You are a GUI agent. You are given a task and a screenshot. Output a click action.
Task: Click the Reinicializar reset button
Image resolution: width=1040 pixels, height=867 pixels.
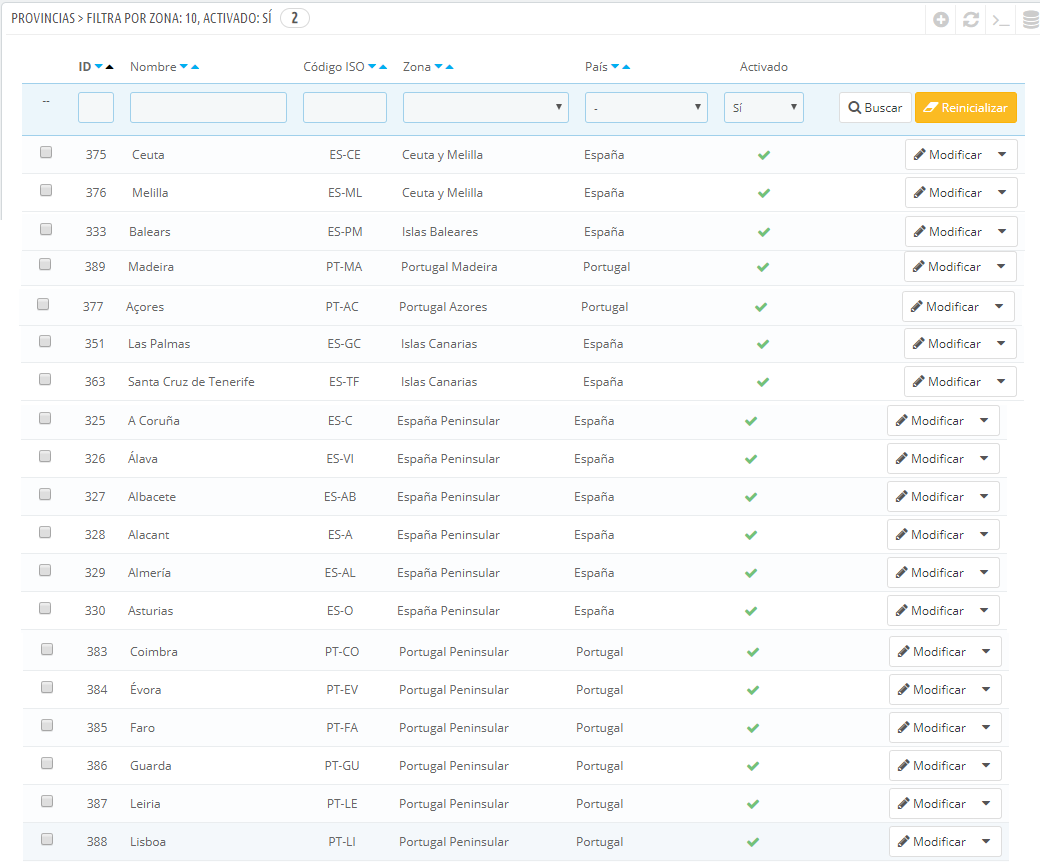point(965,108)
